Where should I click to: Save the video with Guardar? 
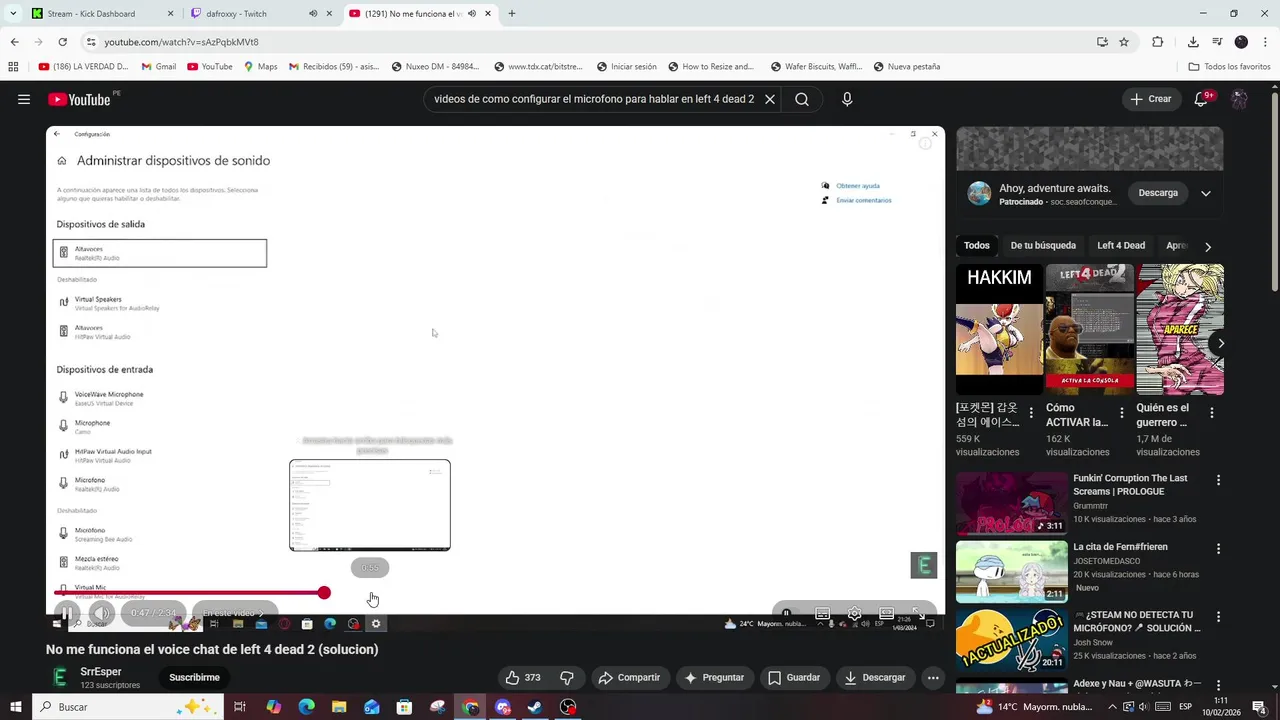click(794, 677)
